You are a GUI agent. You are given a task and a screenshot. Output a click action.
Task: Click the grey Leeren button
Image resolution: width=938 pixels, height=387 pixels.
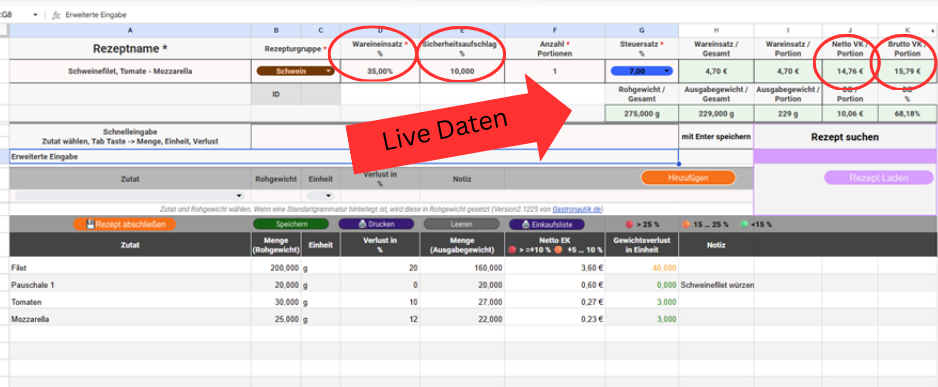461,224
